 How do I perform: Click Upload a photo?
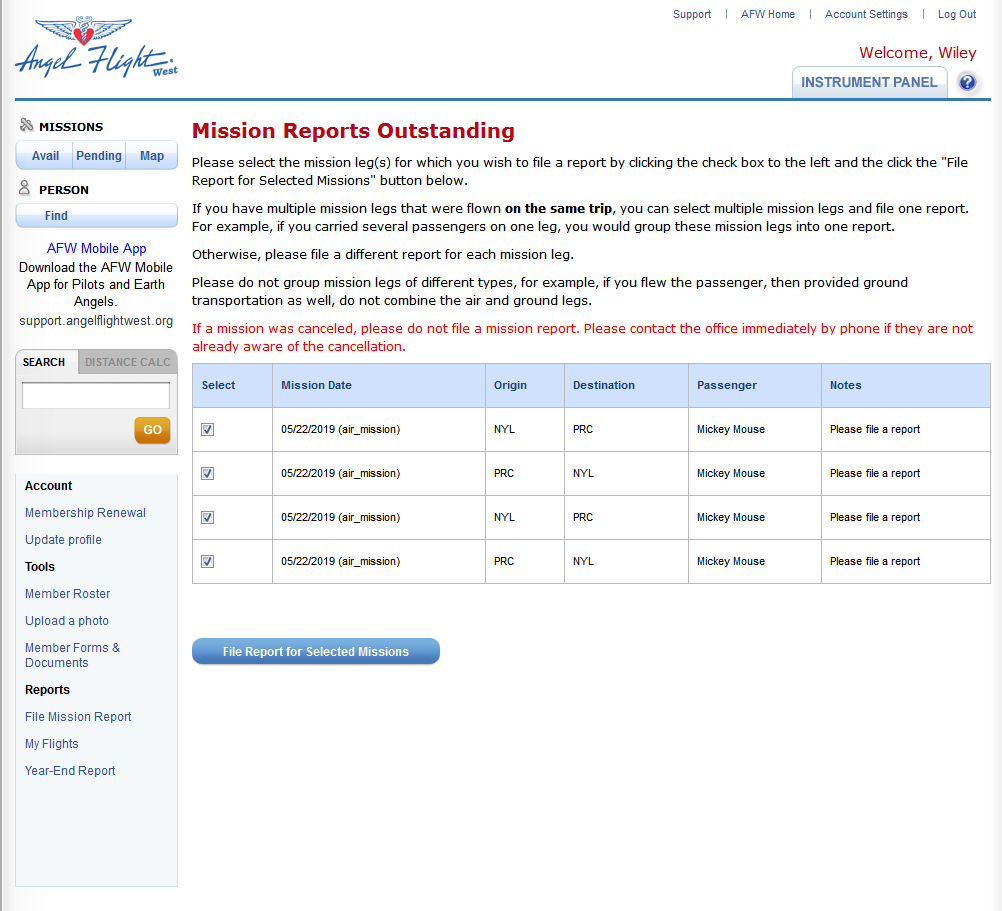tap(67, 621)
